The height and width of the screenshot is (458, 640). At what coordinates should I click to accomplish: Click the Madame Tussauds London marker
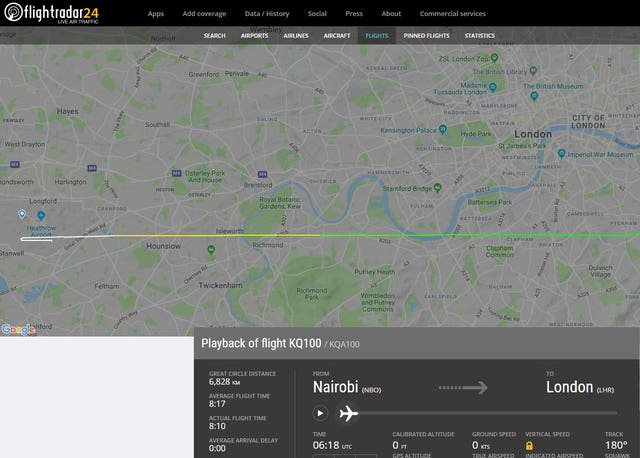pyautogui.click(x=493, y=87)
